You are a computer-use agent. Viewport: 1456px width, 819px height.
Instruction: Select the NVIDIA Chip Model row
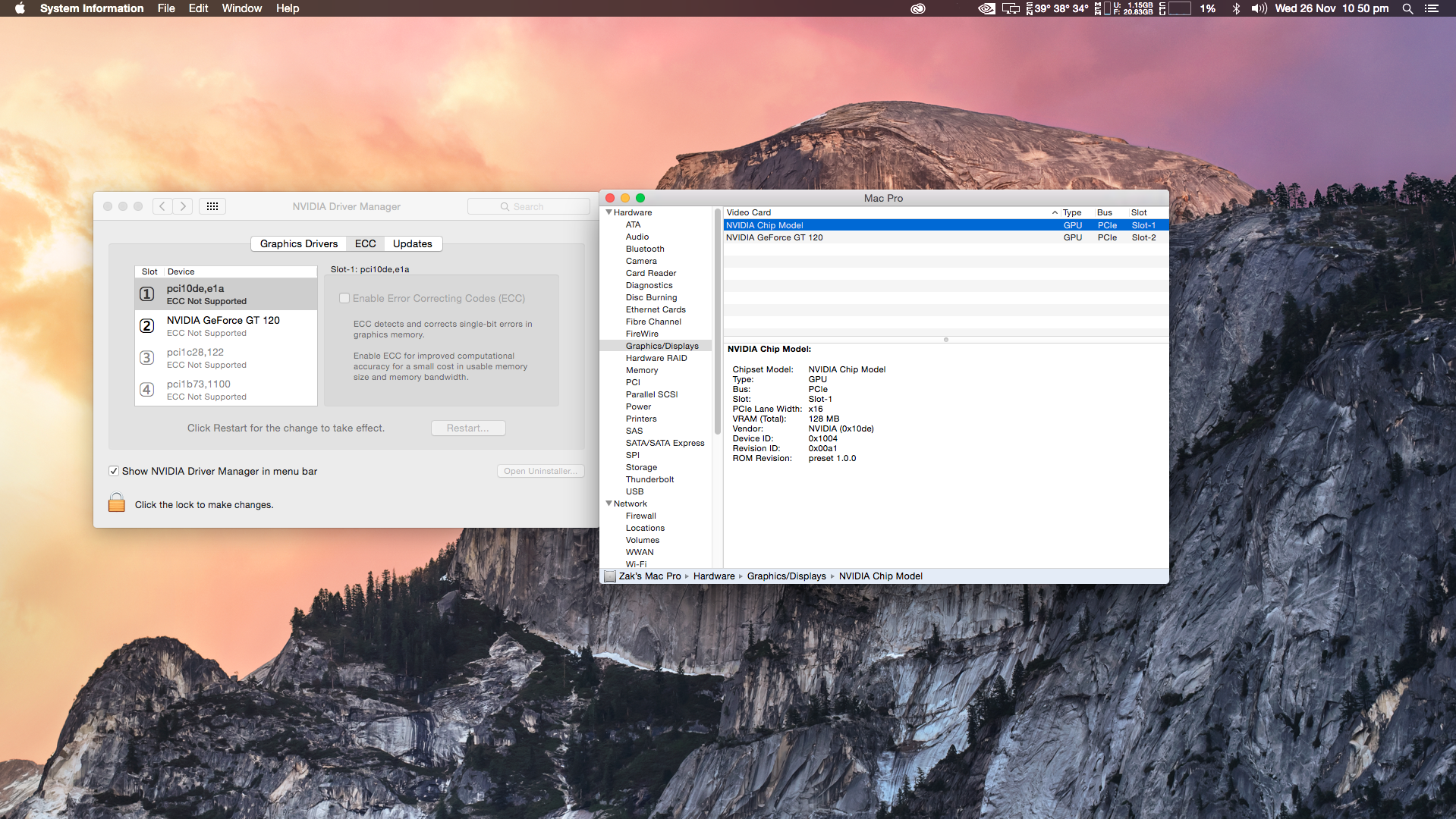click(946, 225)
